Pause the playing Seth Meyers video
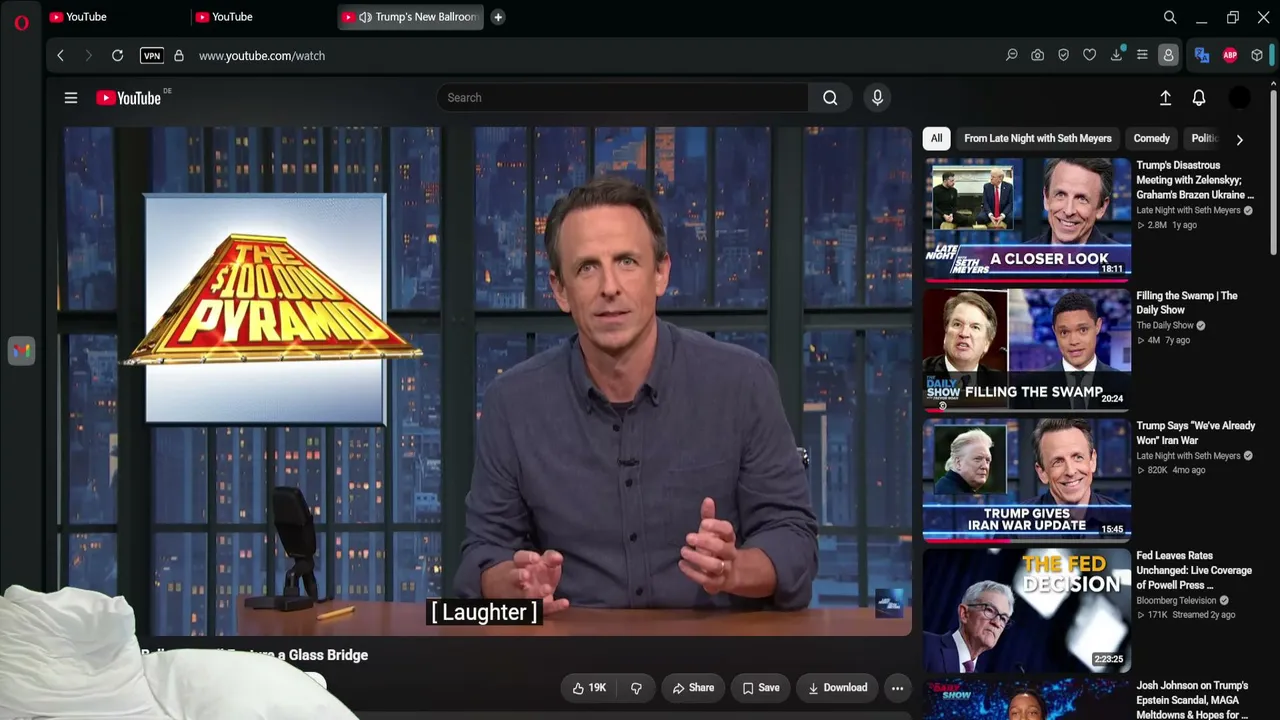Screen dimensions: 1280x720 [487, 381]
